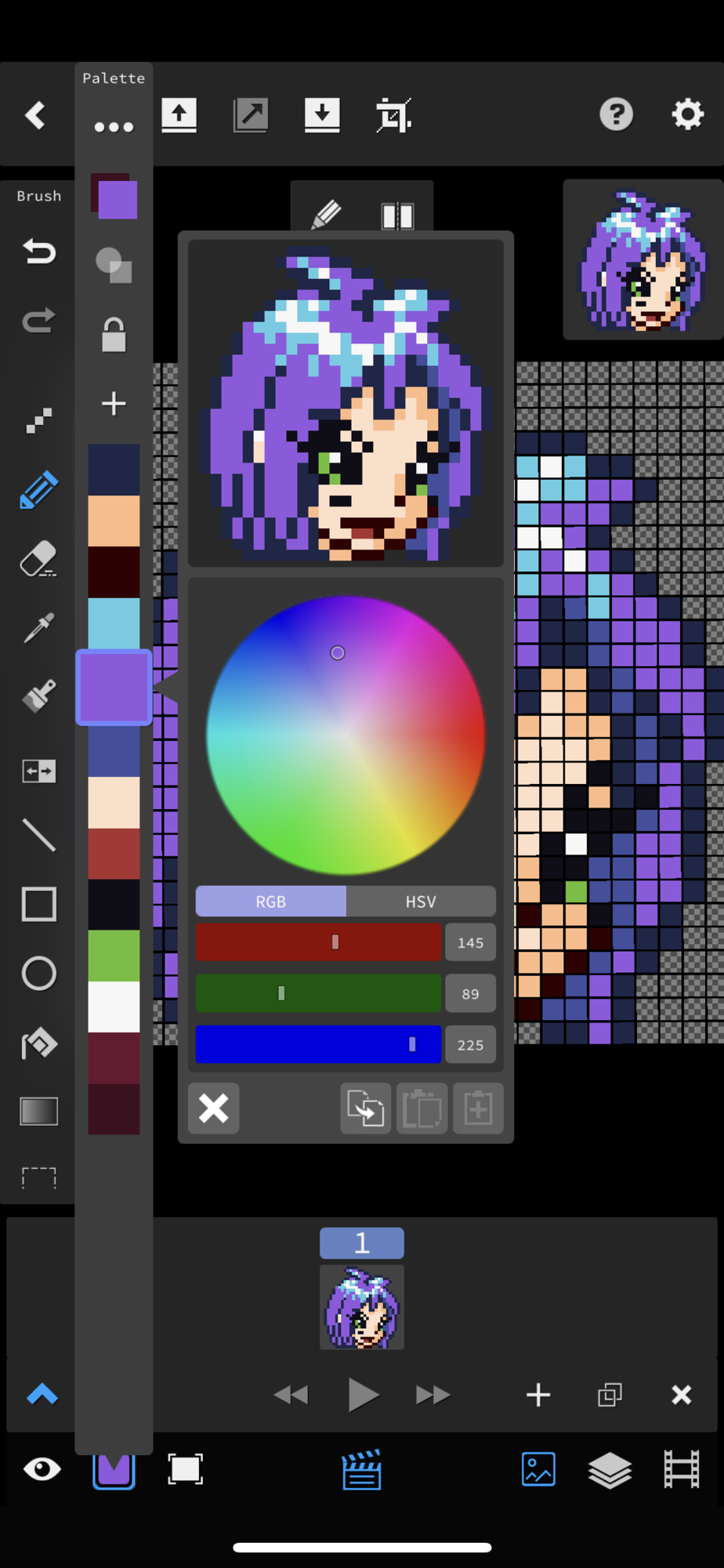
Task: Tap the upload/export icon in top toolbar
Action: click(179, 115)
